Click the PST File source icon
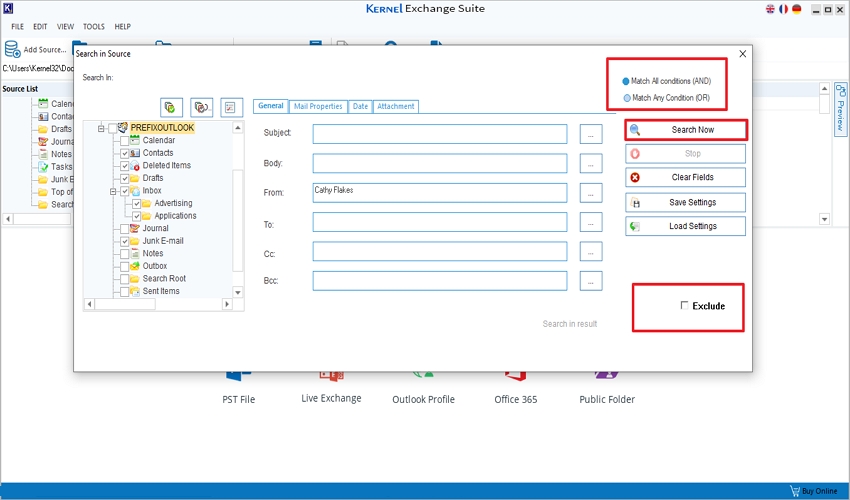The width and height of the screenshot is (850, 500). (238, 376)
